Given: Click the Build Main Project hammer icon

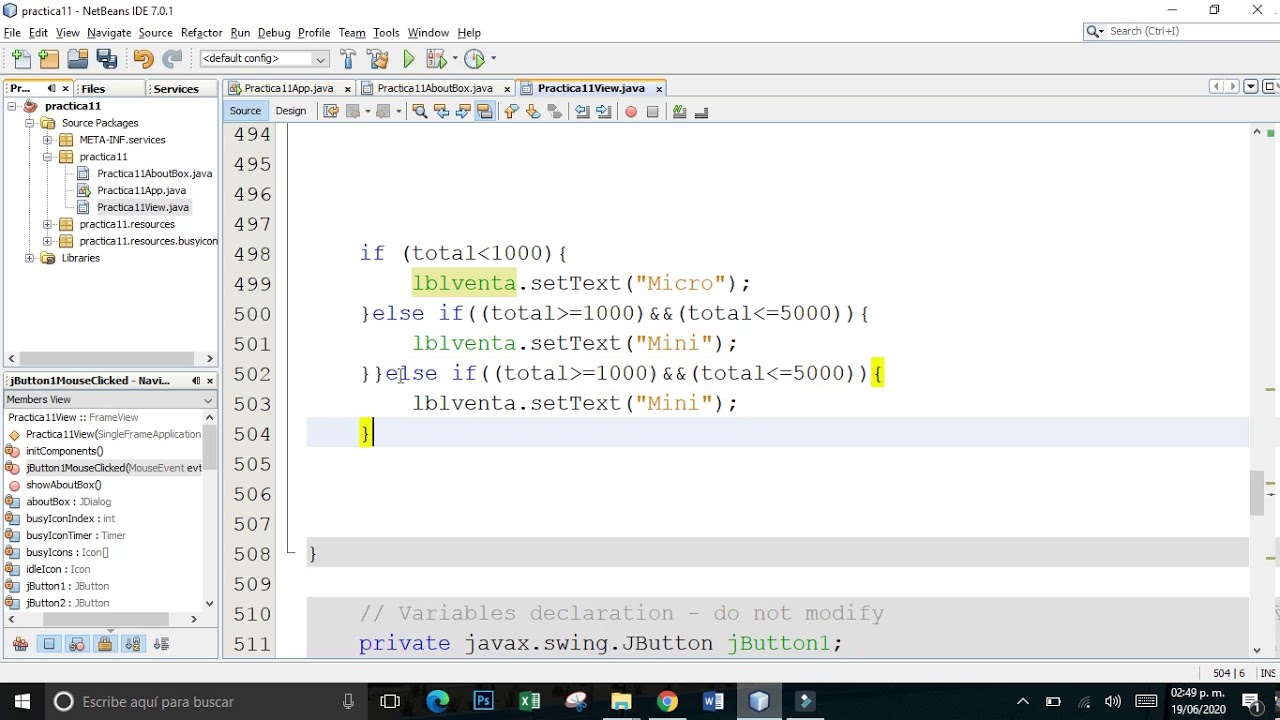Looking at the screenshot, I should [x=348, y=59].
